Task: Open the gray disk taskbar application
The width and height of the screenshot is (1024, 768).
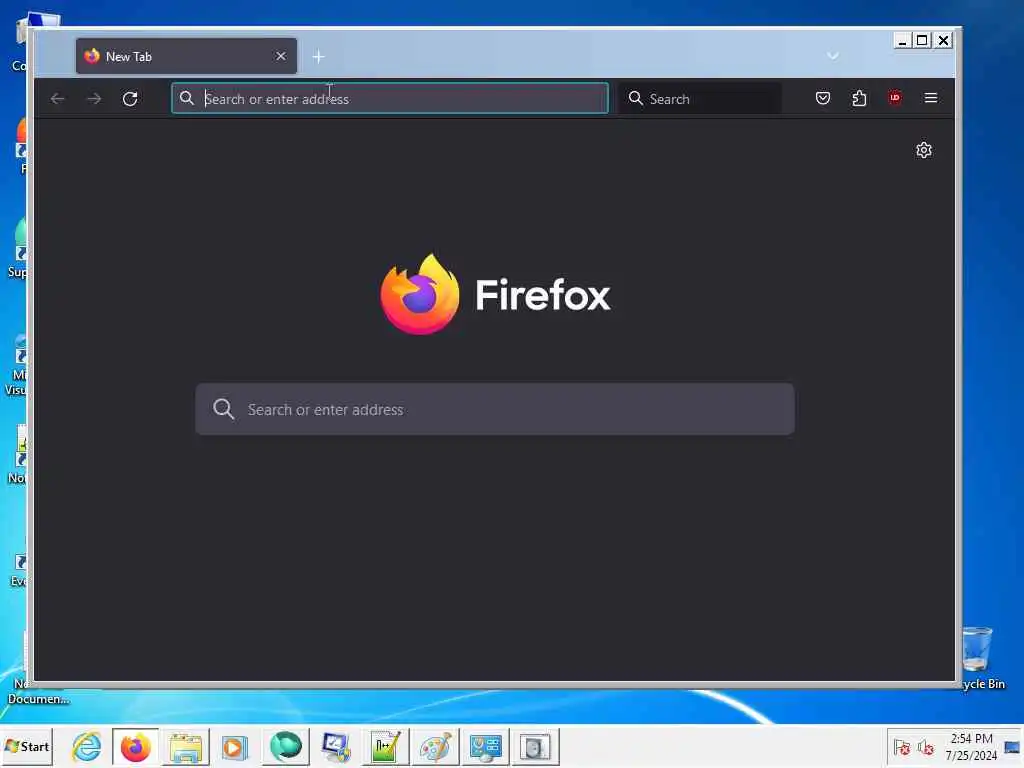Action: pyautogui.click(x=536, y=747)
